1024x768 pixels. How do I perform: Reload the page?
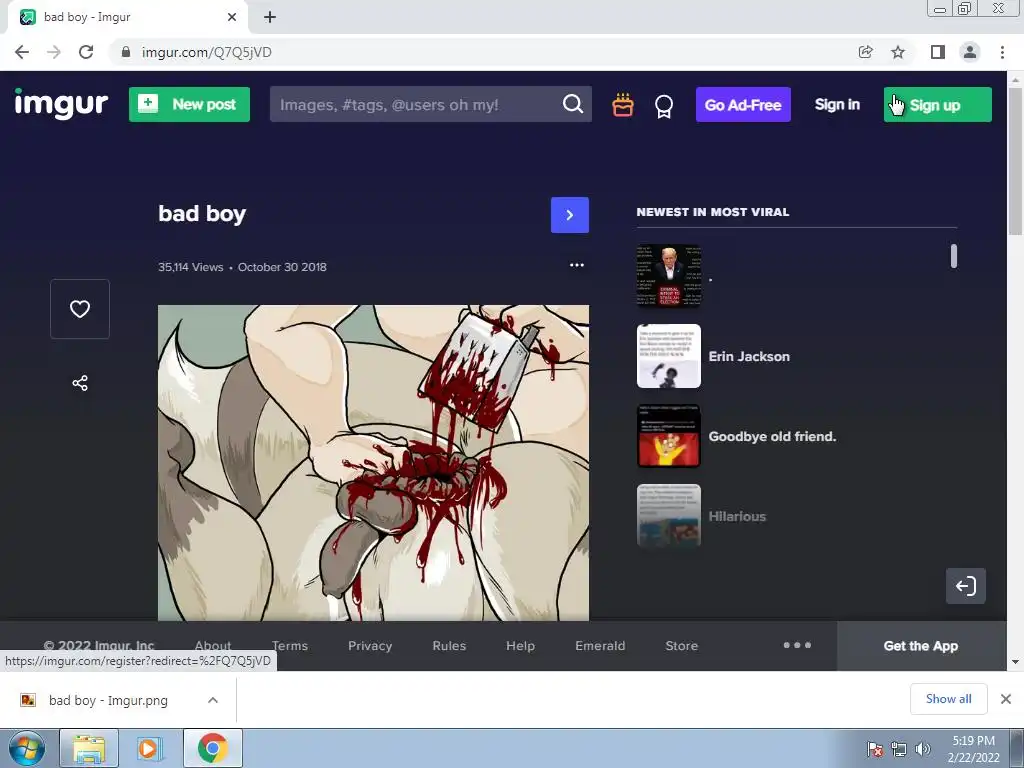86,52
